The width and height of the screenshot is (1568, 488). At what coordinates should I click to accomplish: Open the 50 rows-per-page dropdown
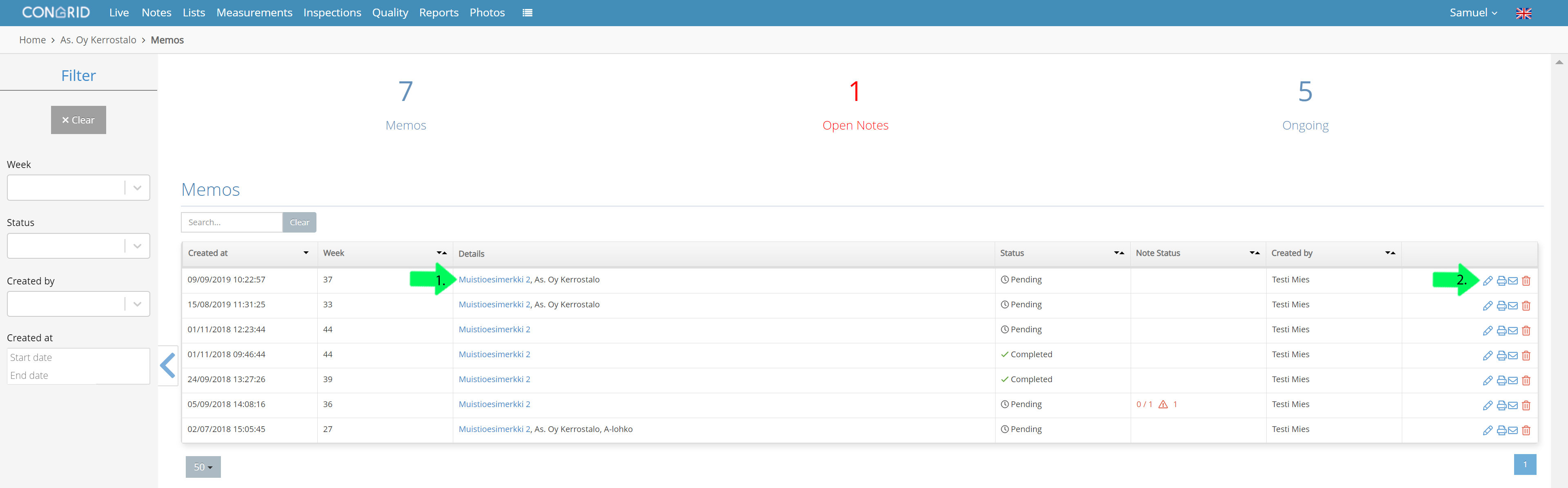(x=203, y=467)
